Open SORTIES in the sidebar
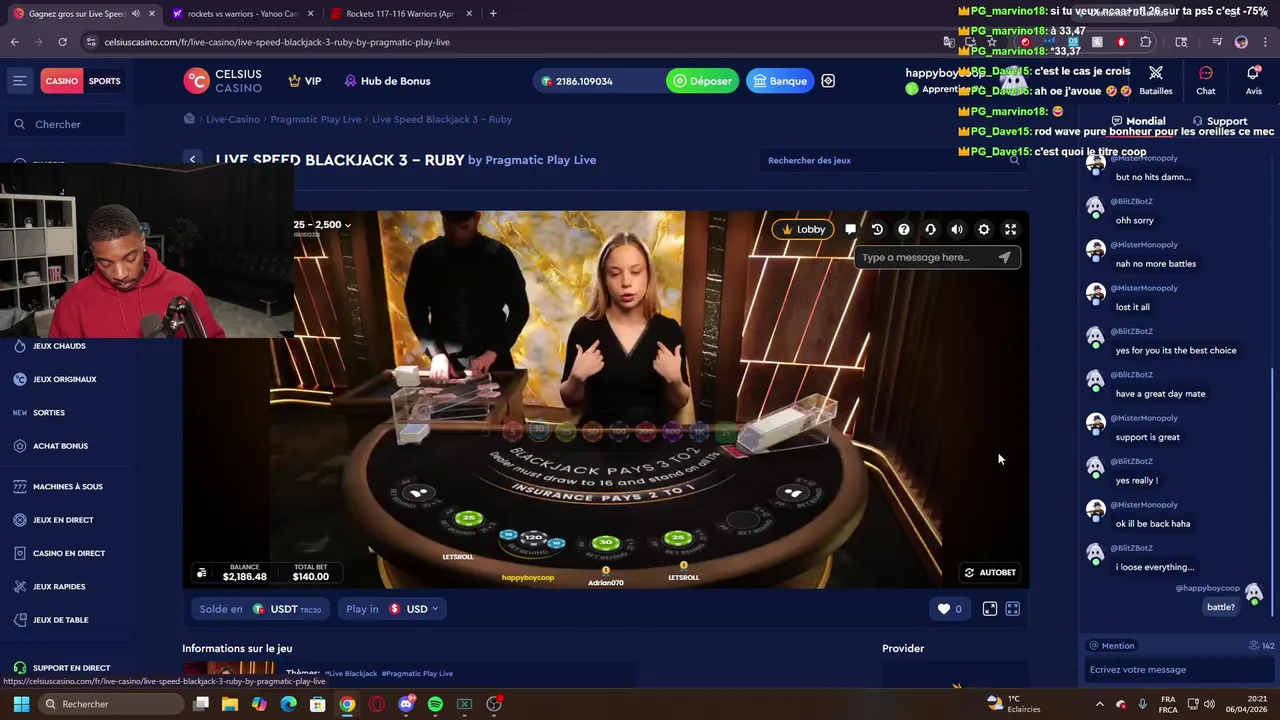 (x=48, y=413)
